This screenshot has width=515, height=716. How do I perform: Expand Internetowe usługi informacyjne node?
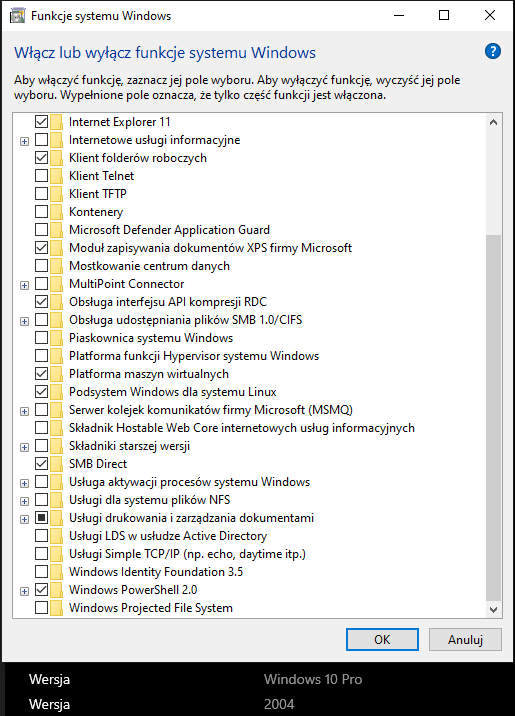(25, 142)
